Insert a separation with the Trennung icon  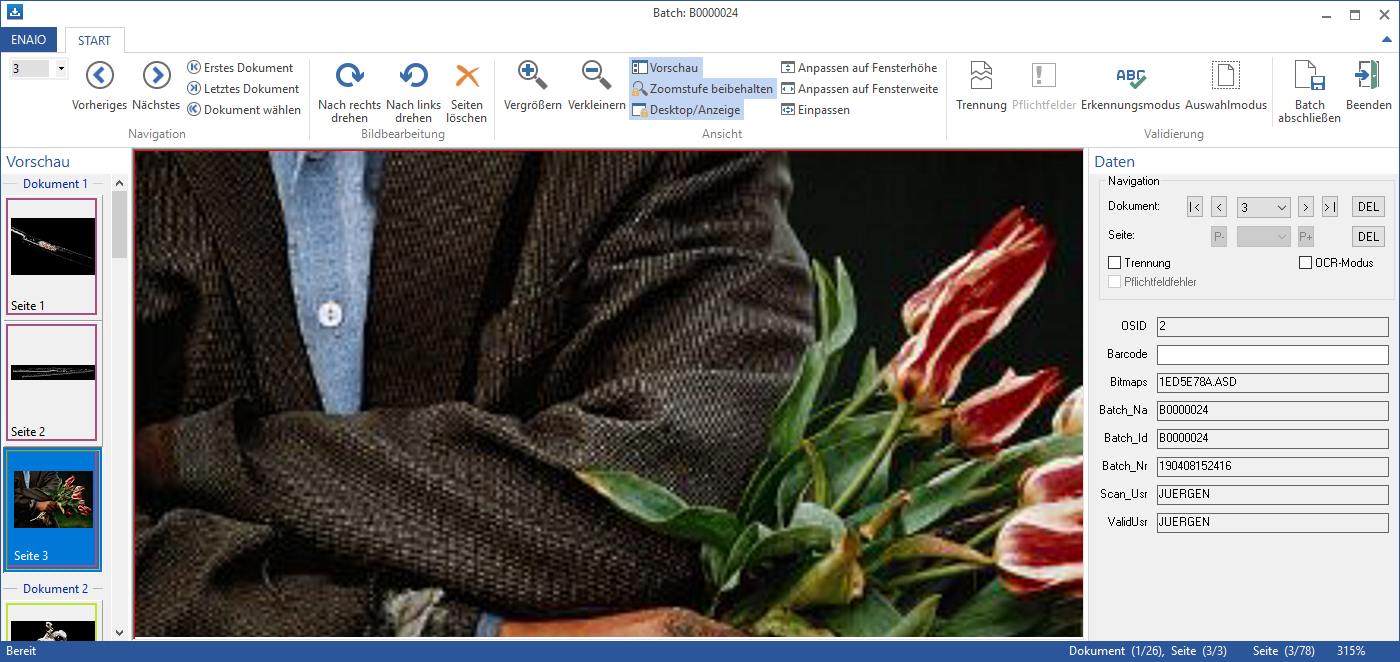[x=980, y=88]
